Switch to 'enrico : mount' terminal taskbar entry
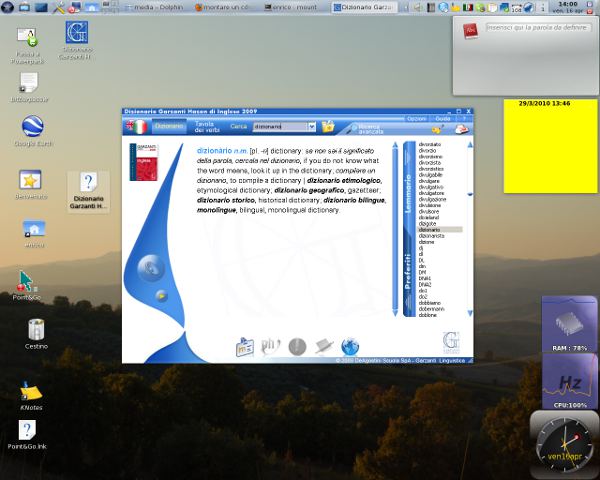The image size is (600, 480). [x=291, y=7]
